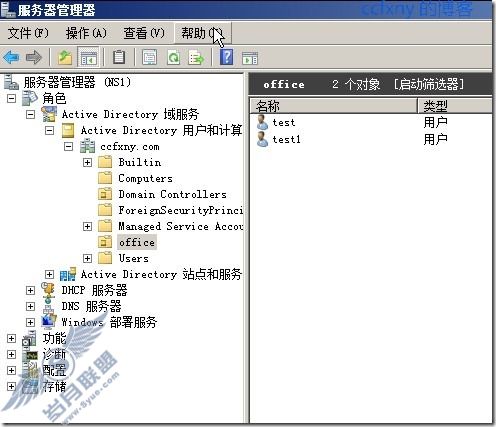Open the 操作(A) menu
This screenshot has width=496, height=427.
point(86,33)
